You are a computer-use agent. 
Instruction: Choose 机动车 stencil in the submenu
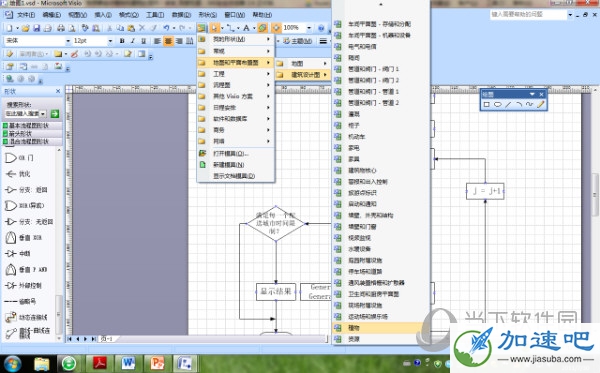381,136
